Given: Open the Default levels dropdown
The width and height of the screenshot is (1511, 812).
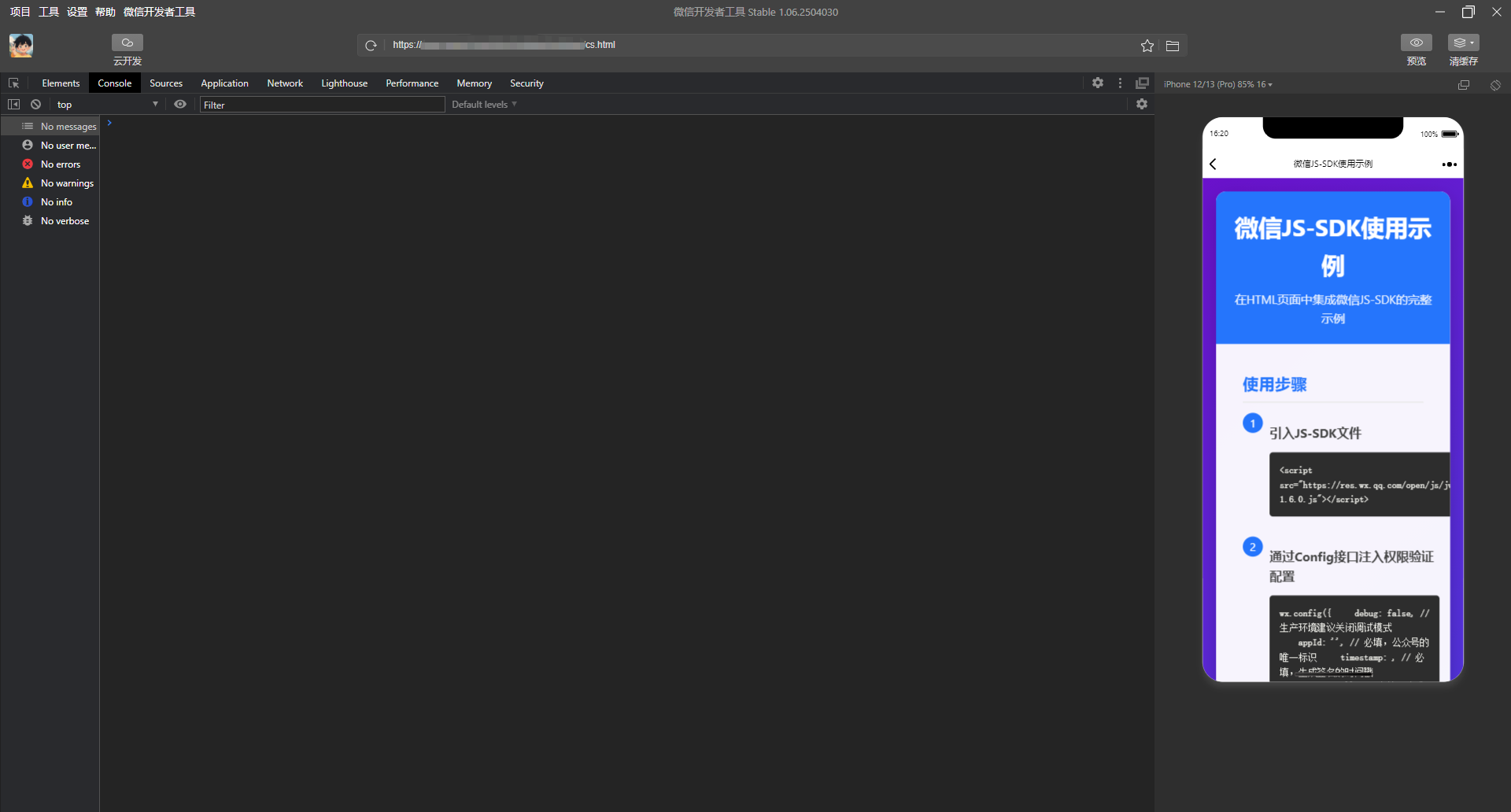Looking at the screenshot, I should (x=484, y=104).
